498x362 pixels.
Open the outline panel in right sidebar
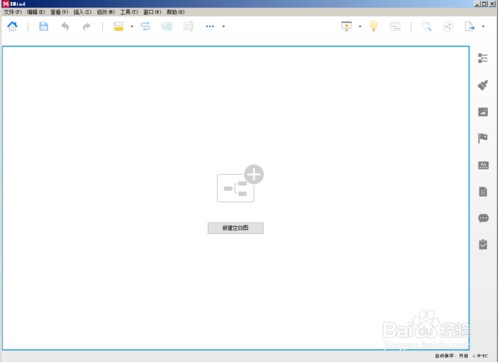pos(483,58)
